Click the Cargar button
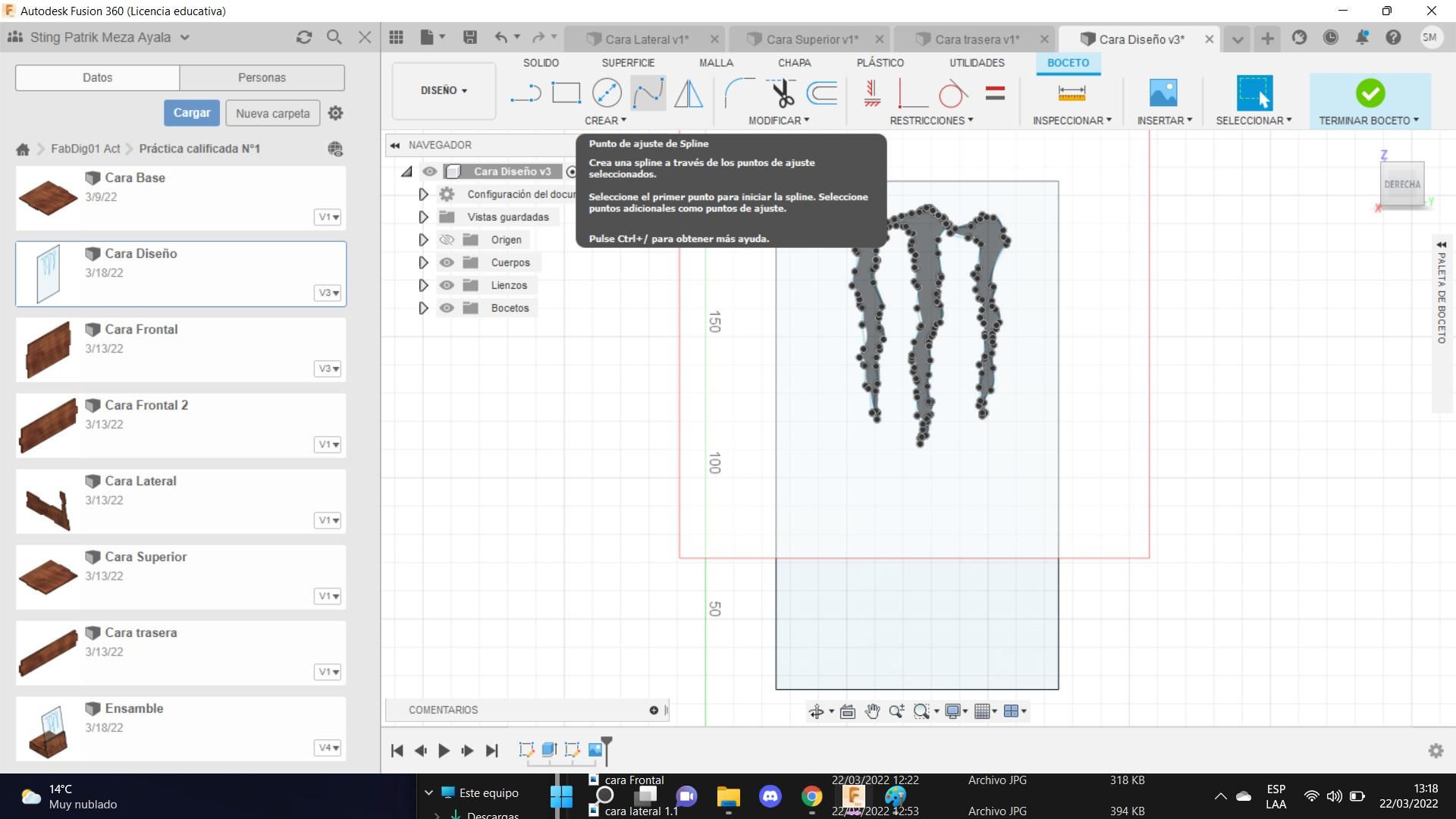The height and width of the screenshot is (819, 1456). point(192,113)
